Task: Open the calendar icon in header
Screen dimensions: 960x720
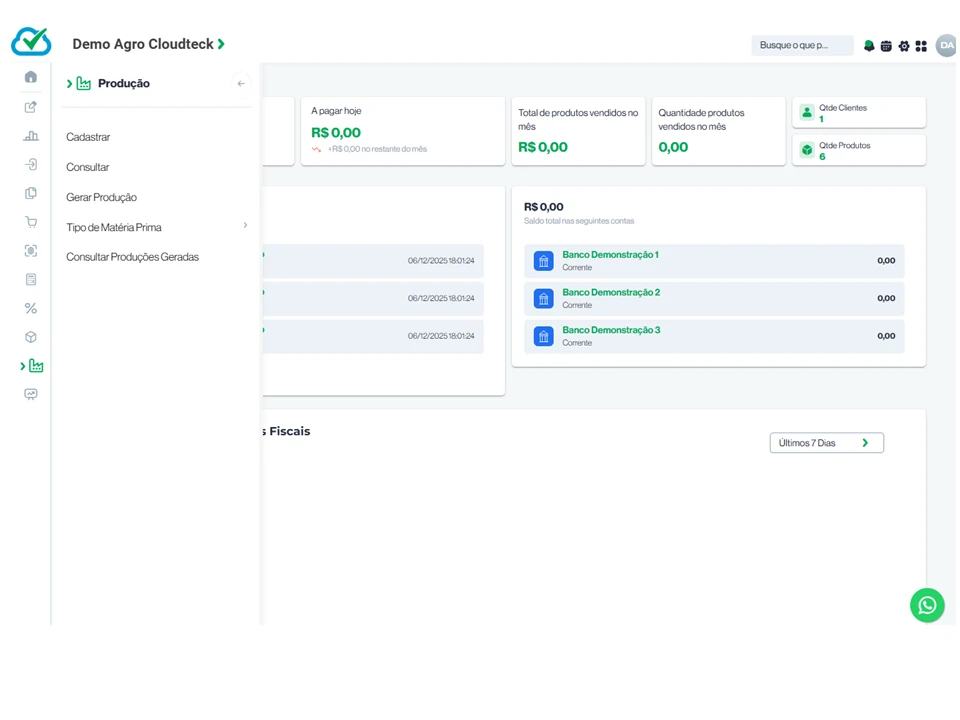Action: pos(886,46)
